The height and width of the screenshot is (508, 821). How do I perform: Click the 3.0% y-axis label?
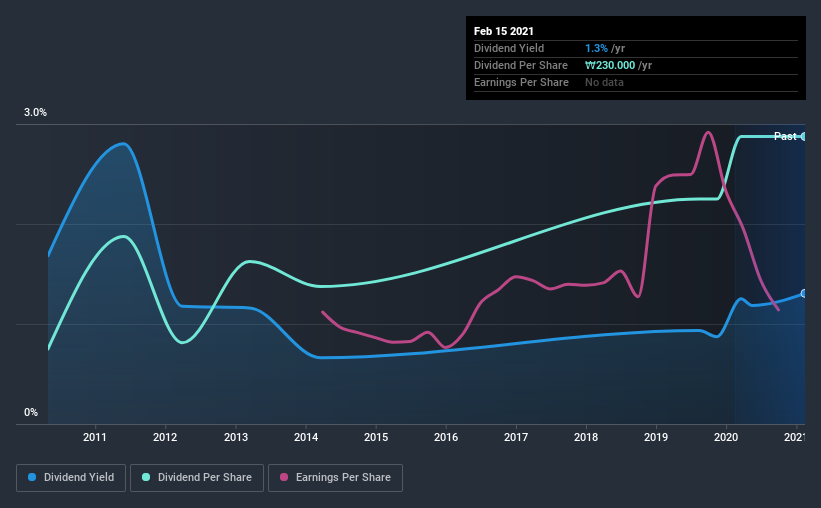click(35, 112)
